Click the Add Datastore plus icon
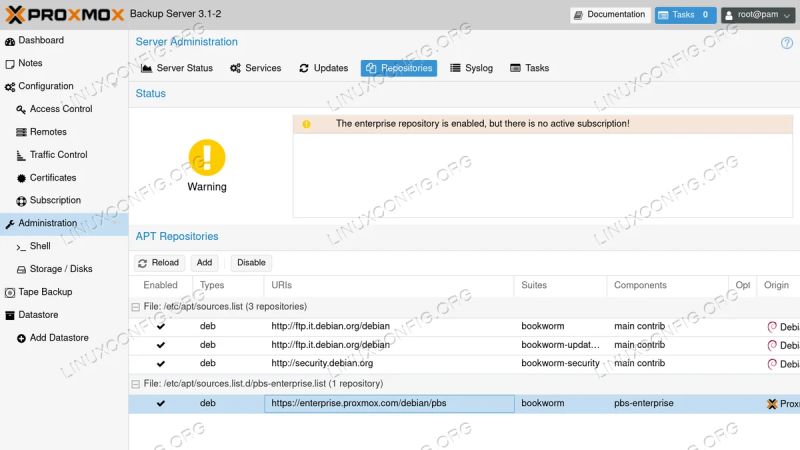The width and height of the screenshot is (800, 450). pyautogui.click(x=21, y=338)
